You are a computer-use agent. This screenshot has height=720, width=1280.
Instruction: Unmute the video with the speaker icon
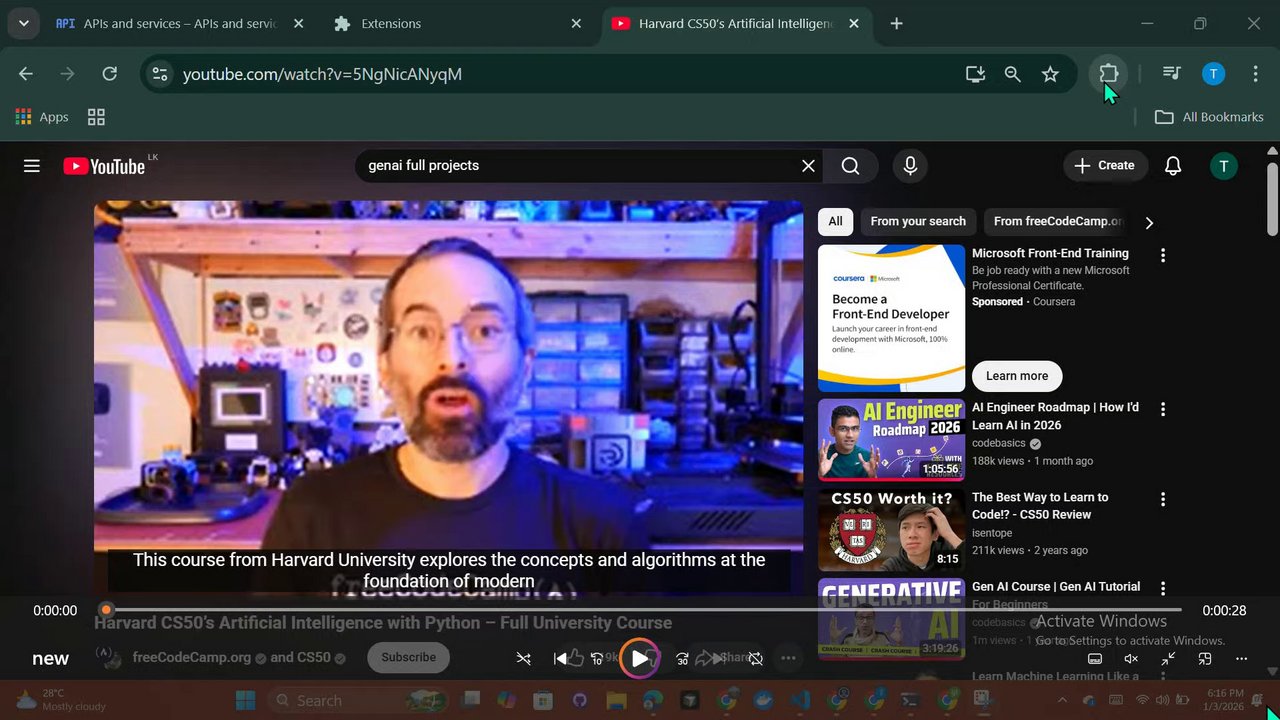1131,659
